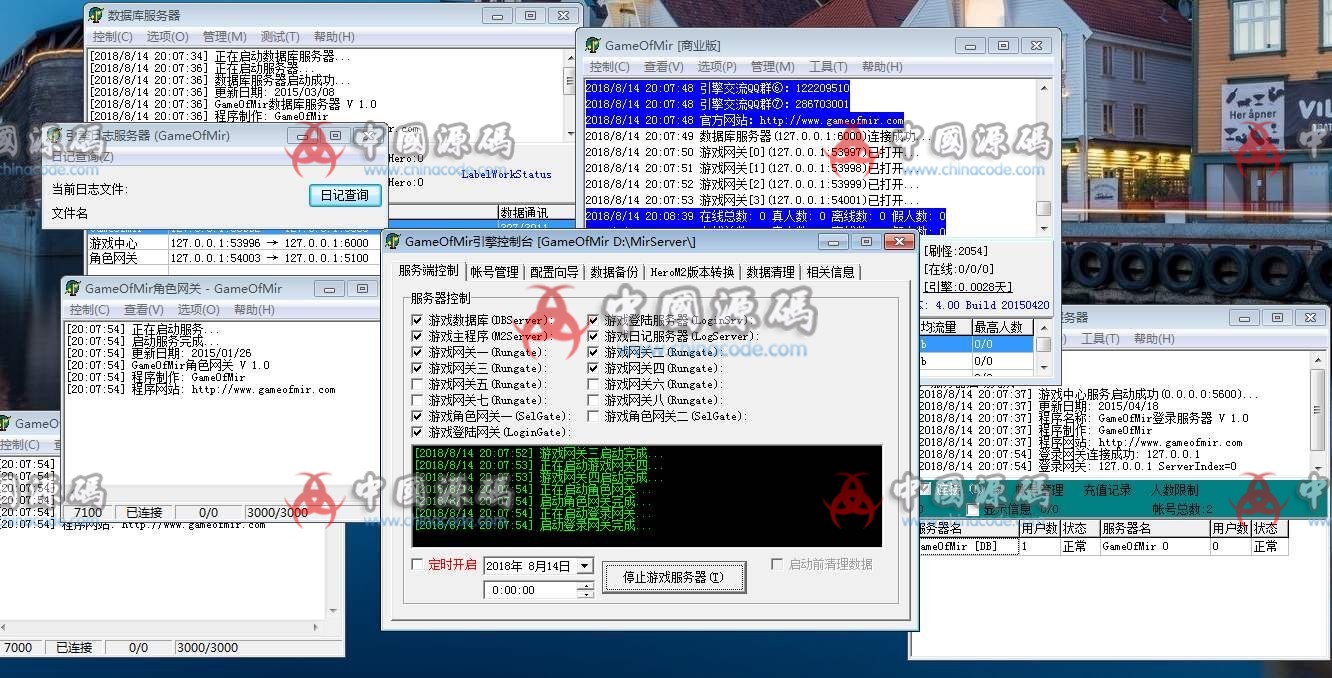The image size is (1332, 678).
Task: Switch to the 帐号管理 tab
Action: (x=495, y=272)
